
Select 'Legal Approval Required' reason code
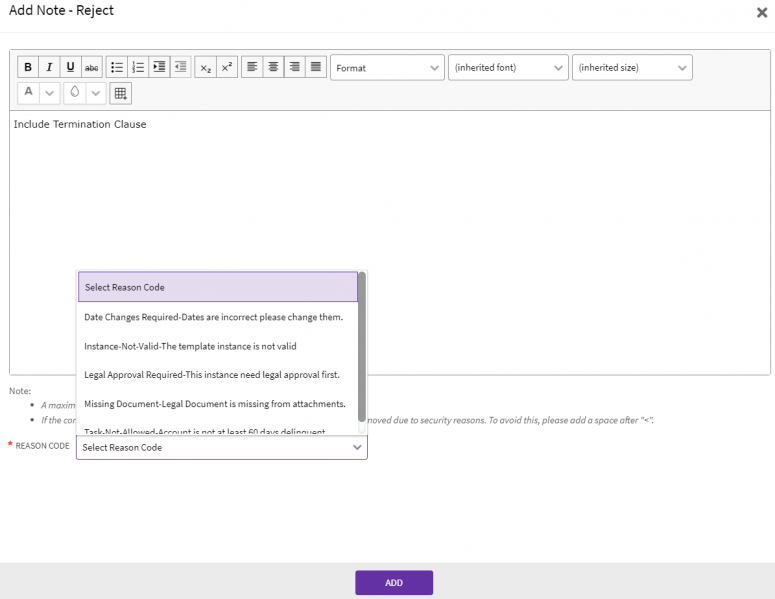(x=212, y=375)
